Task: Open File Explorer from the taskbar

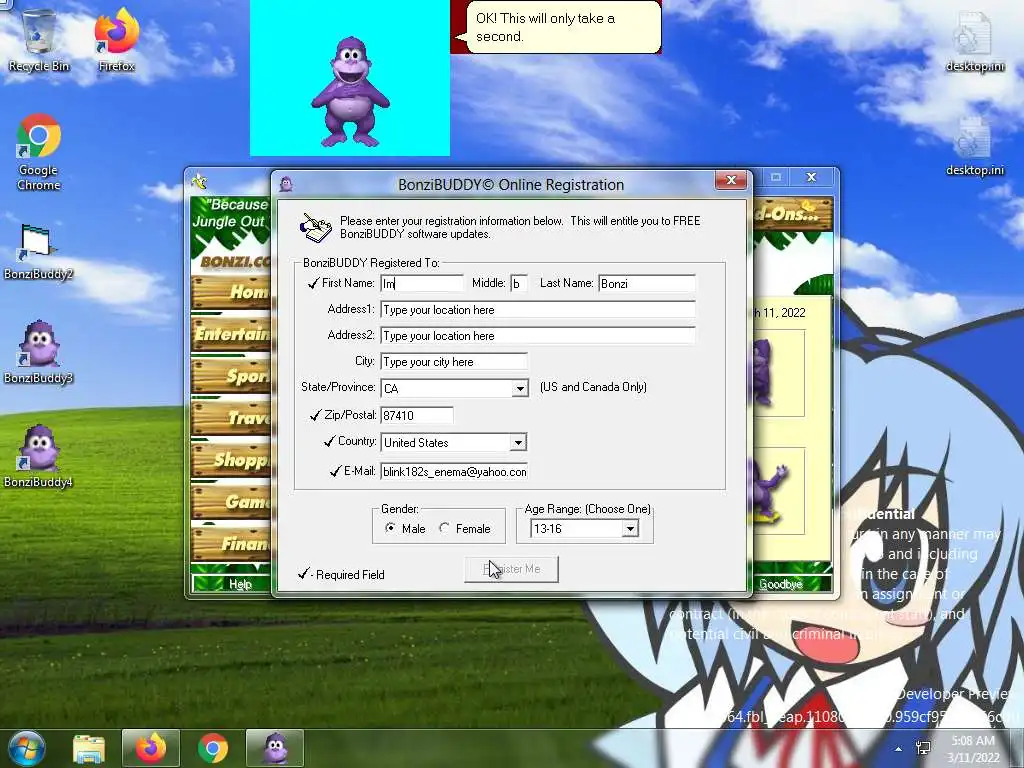Action: 89,748
